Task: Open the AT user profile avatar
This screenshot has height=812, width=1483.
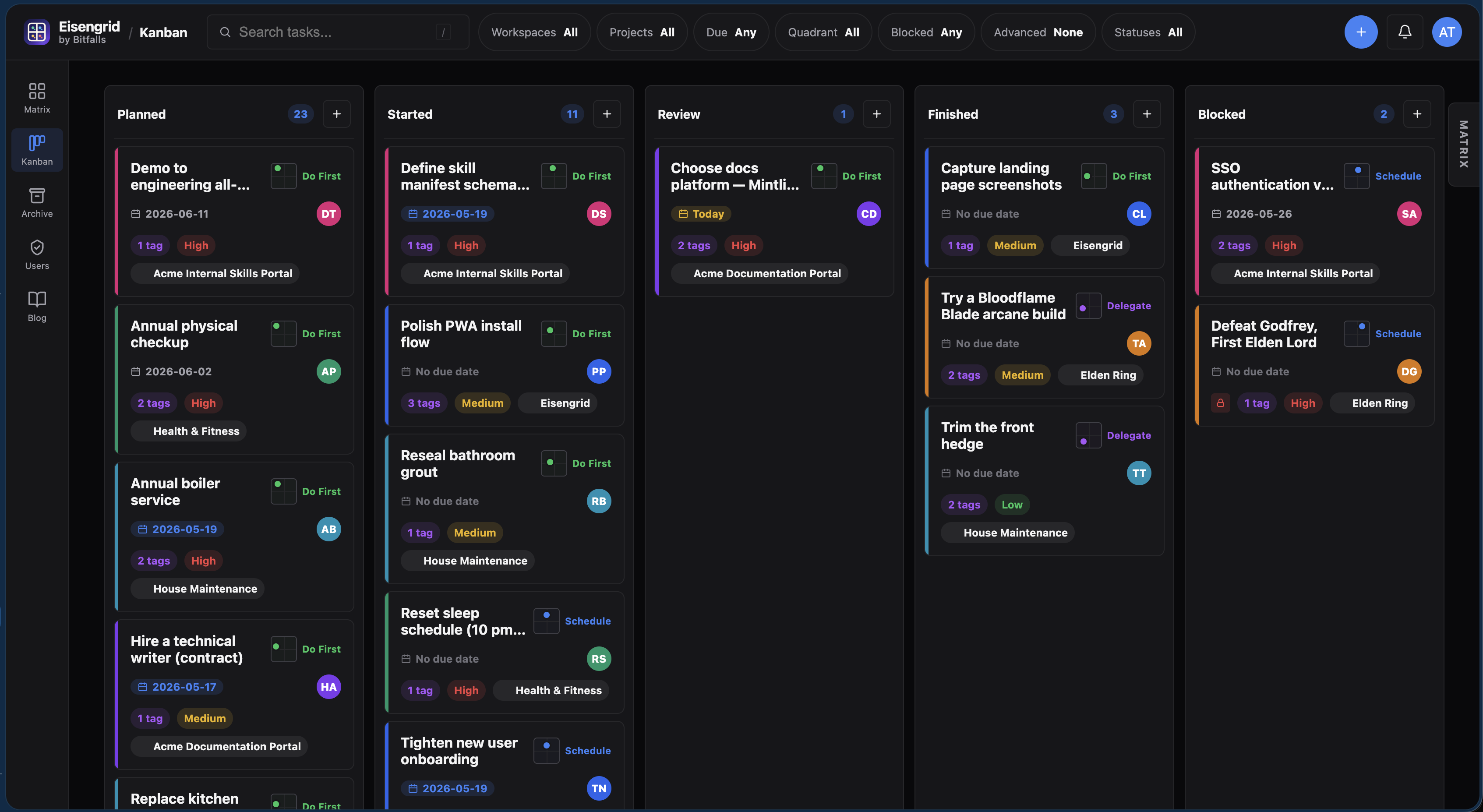Action: pos(1447,32)
